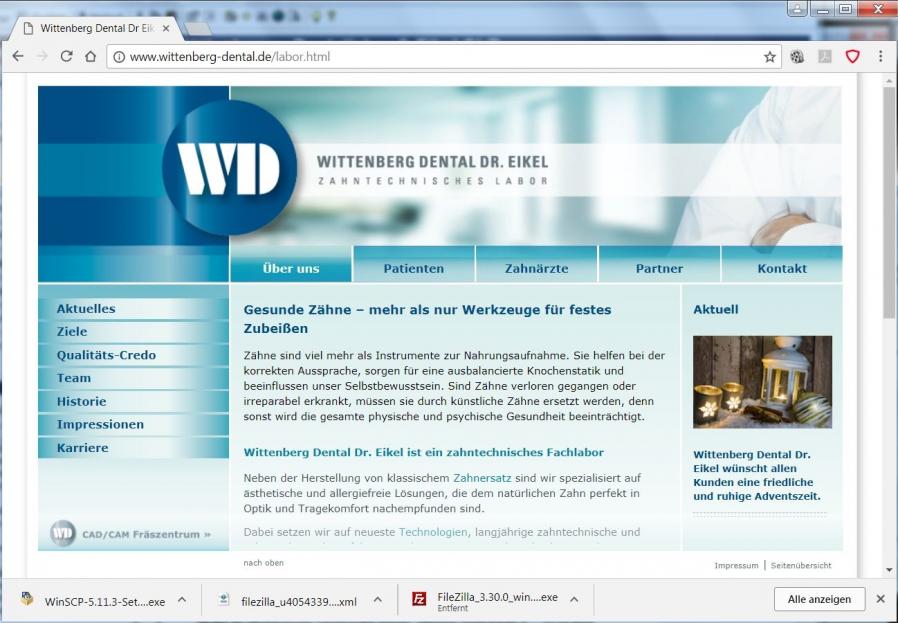
Task: Follow the CAD/CAM Fräszentrum link
Action: tap(147, 534)
